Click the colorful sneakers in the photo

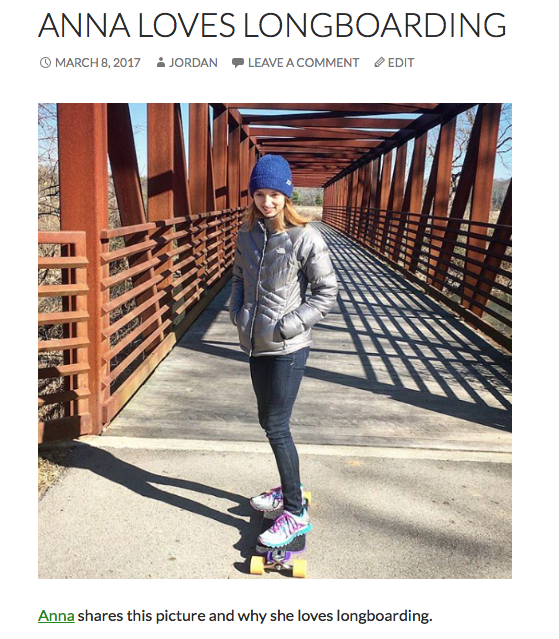(281, 516)
